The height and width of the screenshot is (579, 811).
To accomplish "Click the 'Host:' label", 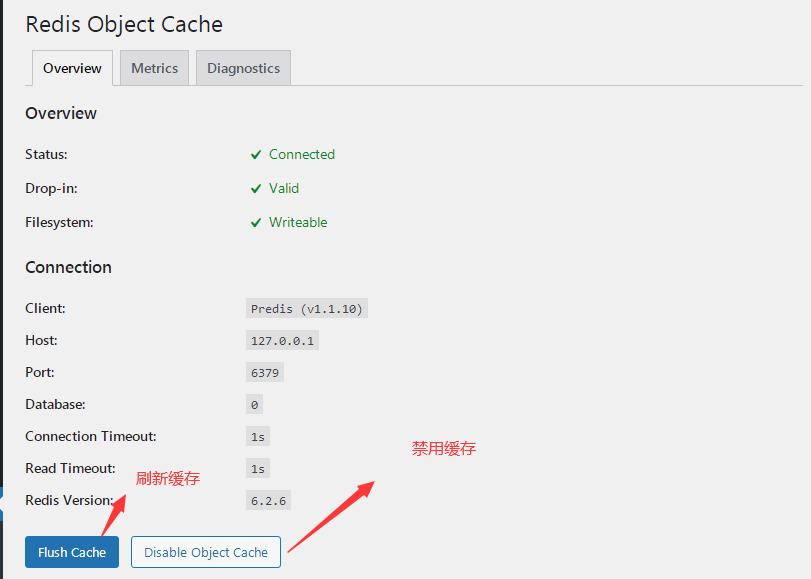I will 41,340.
